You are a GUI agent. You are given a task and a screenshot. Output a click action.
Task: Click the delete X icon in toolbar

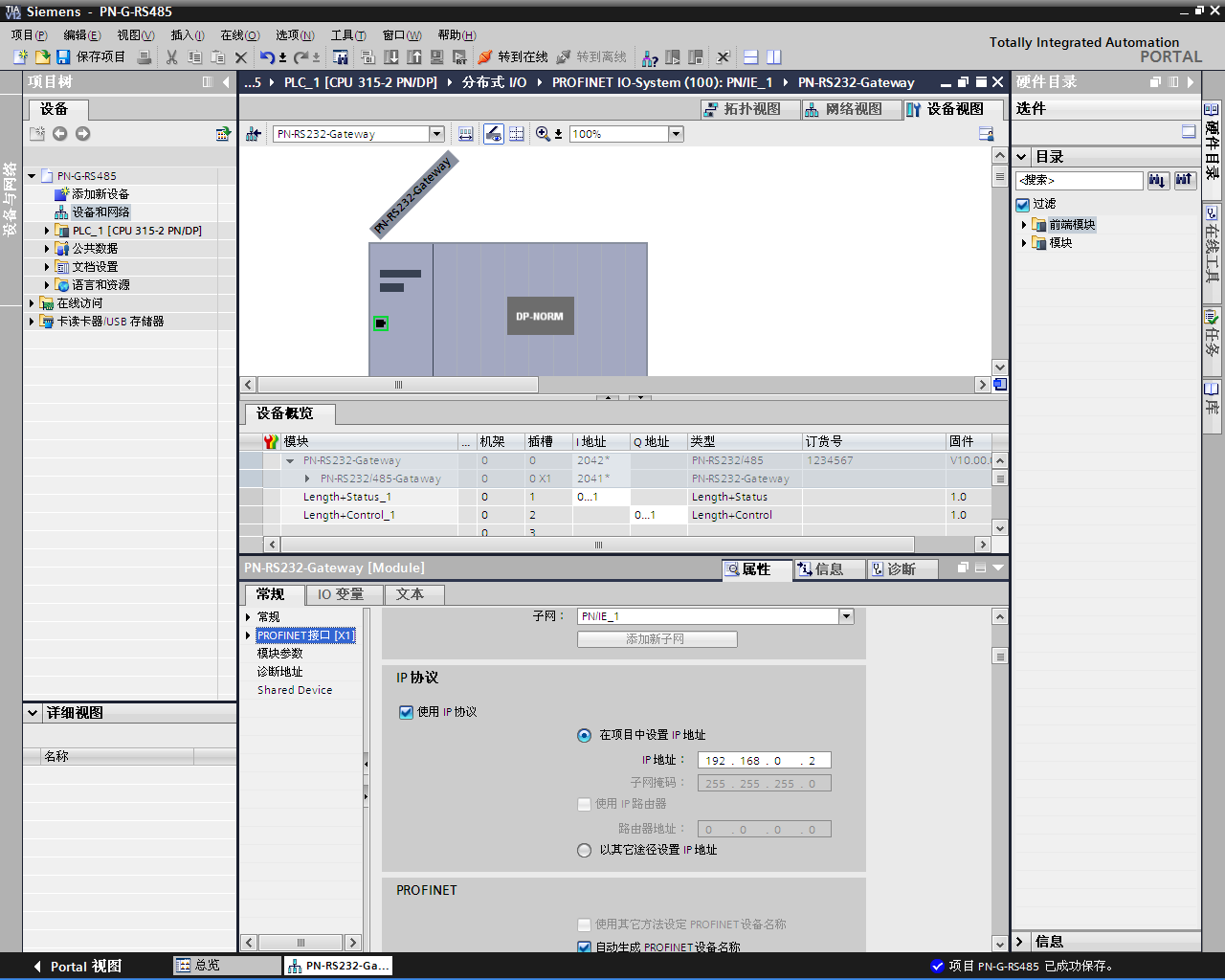click(x=241, y=57)
